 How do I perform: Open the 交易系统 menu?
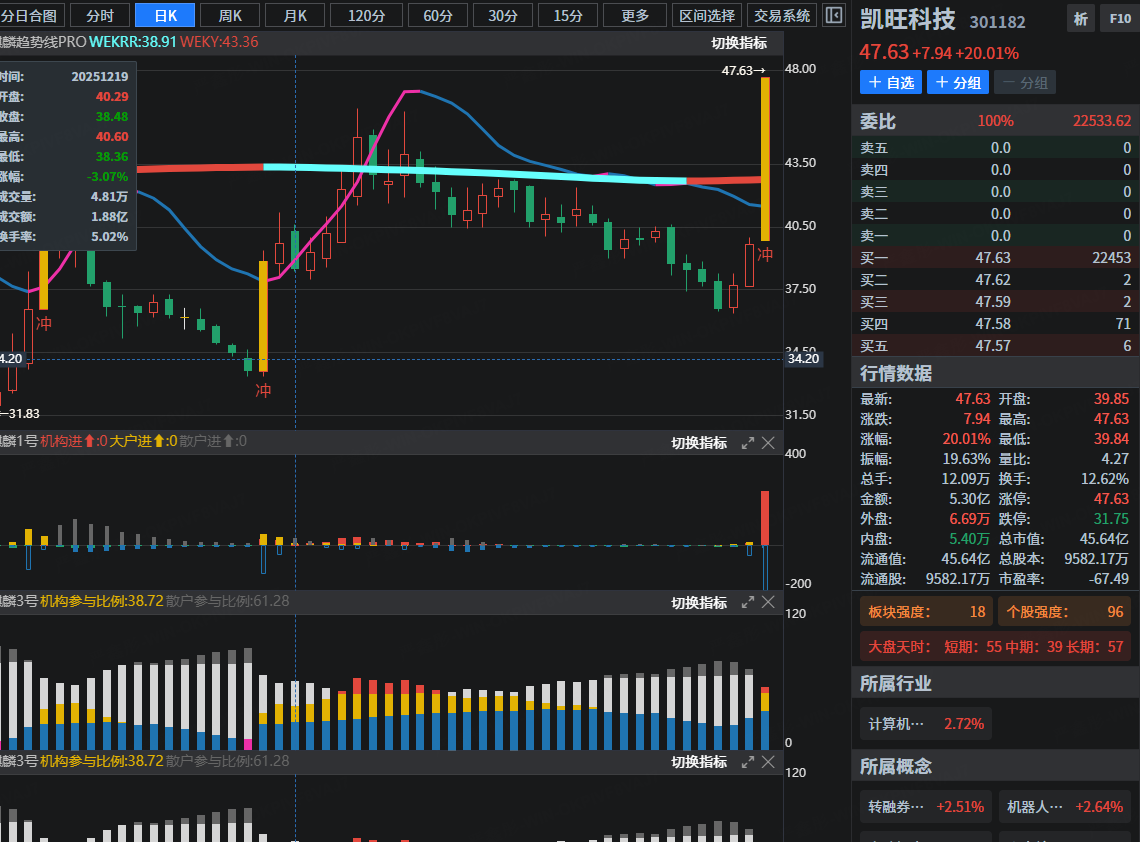(782, 15)
